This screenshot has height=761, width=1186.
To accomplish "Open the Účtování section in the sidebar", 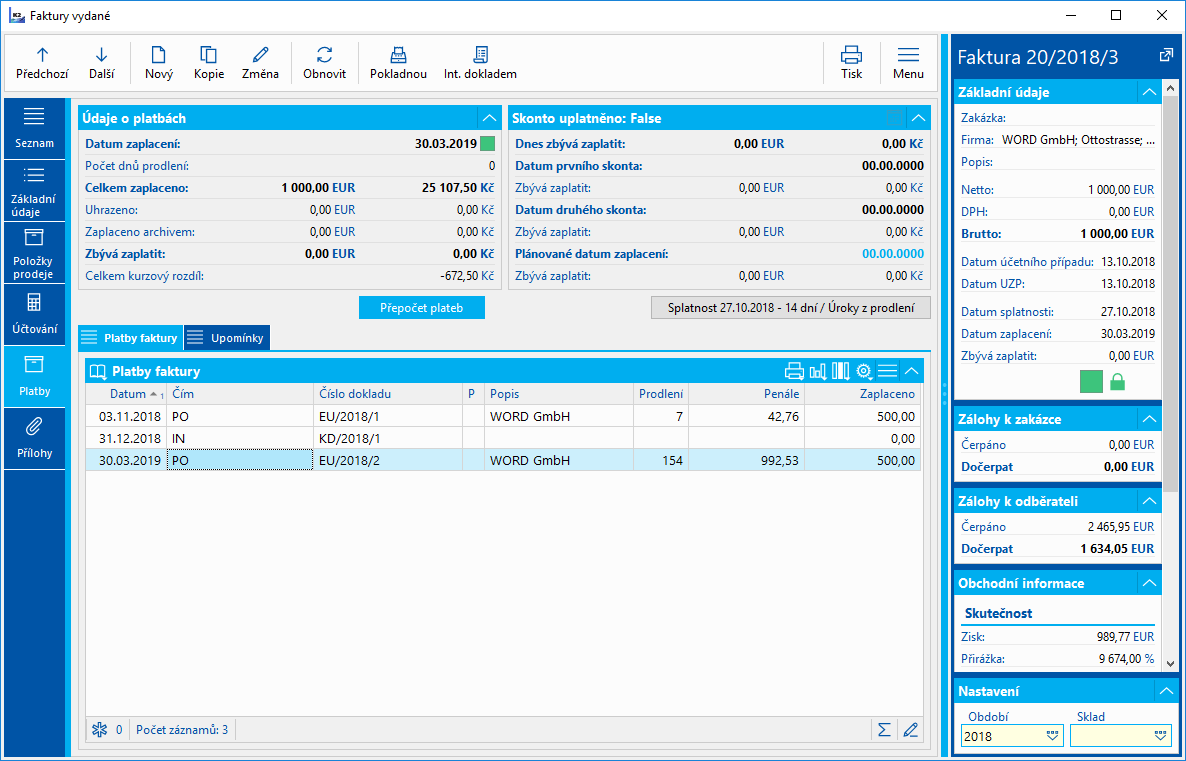I will coord(34,312).
